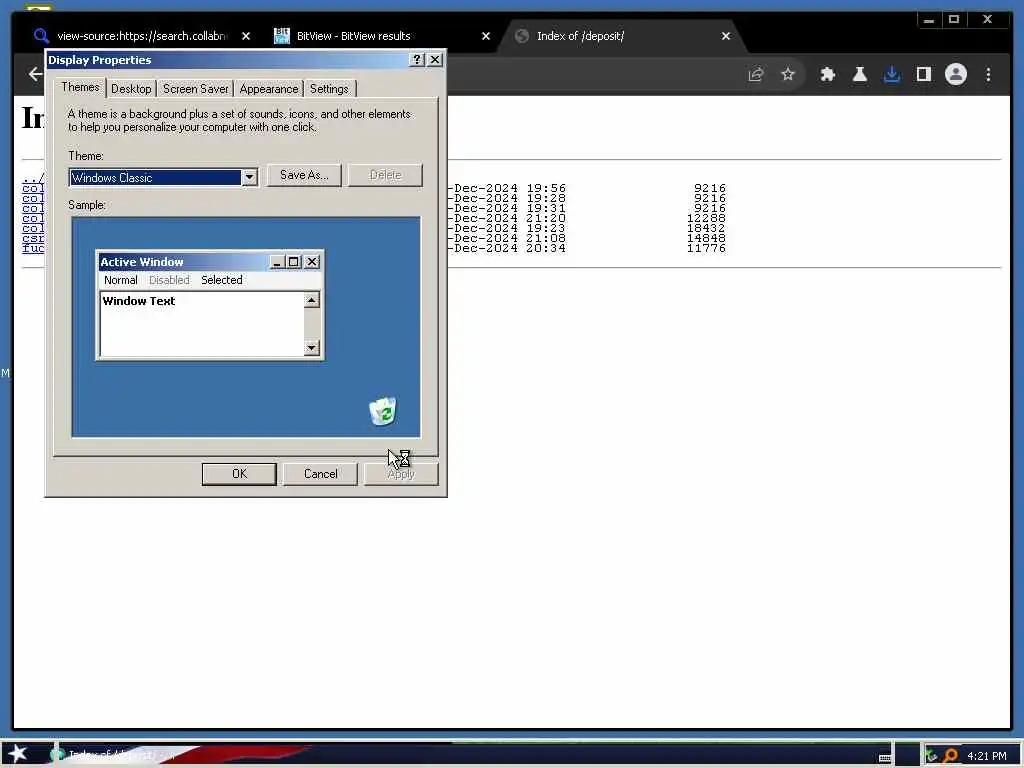Toggle the browser side panel icon
The image size is (1024, 768).
click(923, 74)
